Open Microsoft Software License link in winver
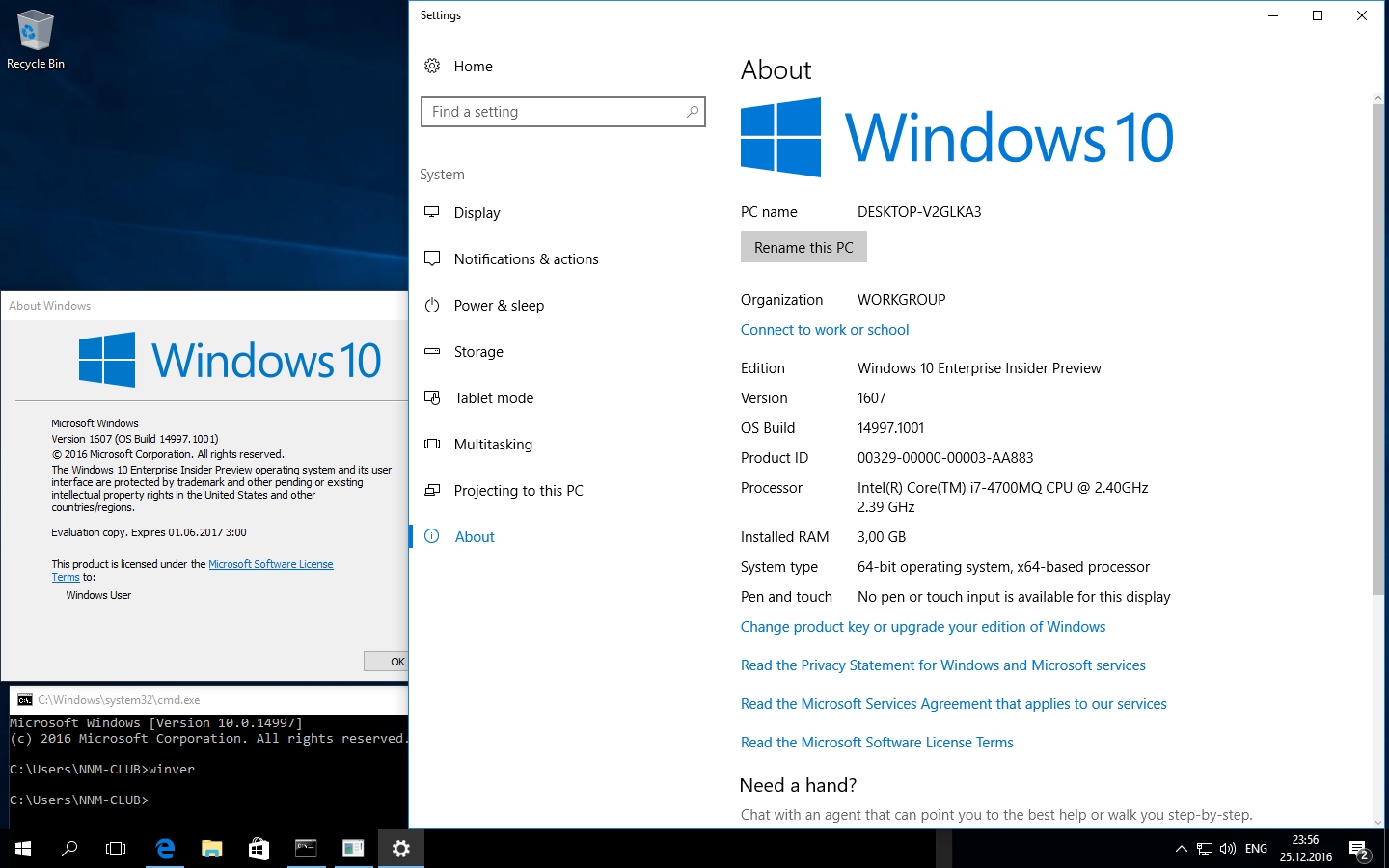 tap(271, 564)
